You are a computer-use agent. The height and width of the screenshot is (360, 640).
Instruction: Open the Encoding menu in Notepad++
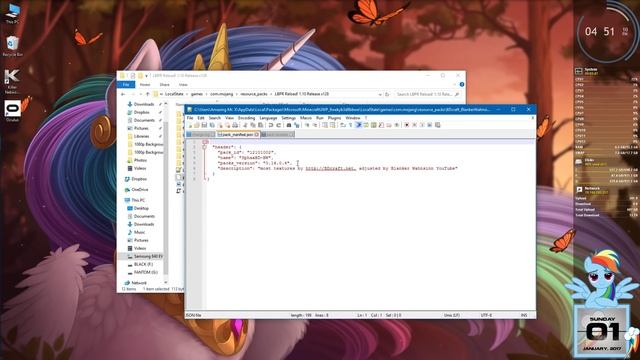point(246,118)
